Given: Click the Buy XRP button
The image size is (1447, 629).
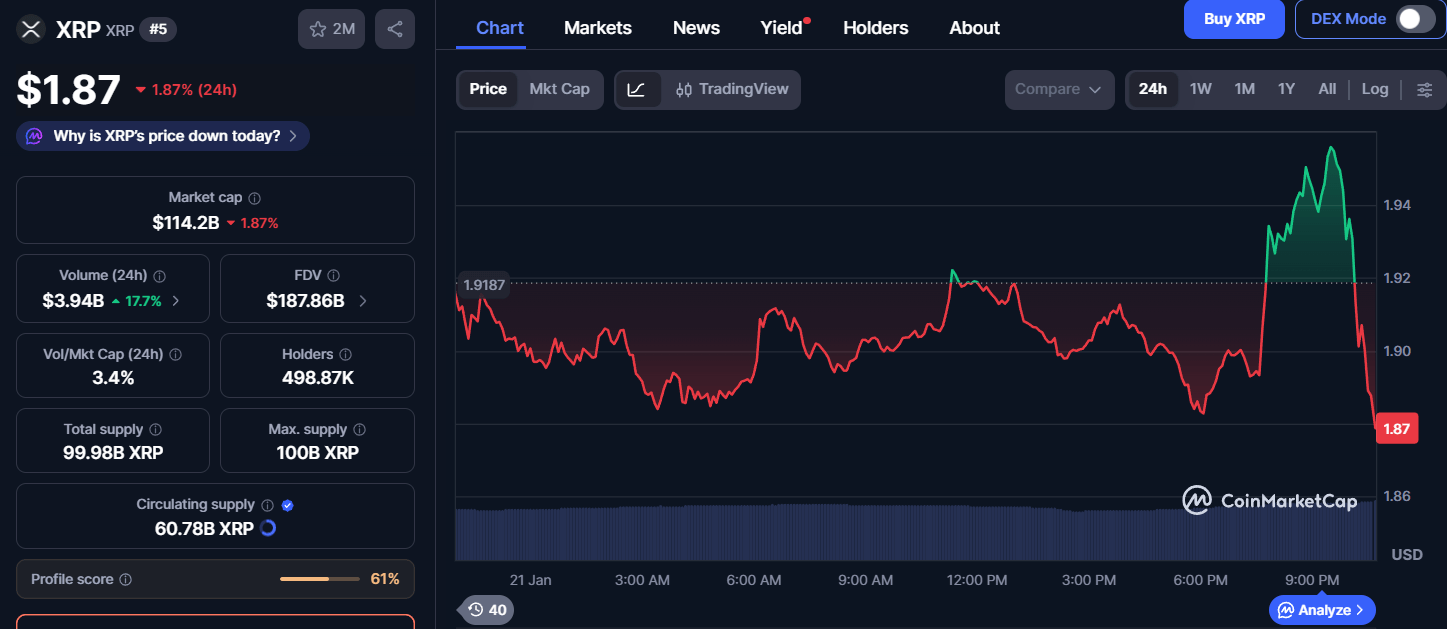Looking at the screenshot, I should tap(1233, 19).
